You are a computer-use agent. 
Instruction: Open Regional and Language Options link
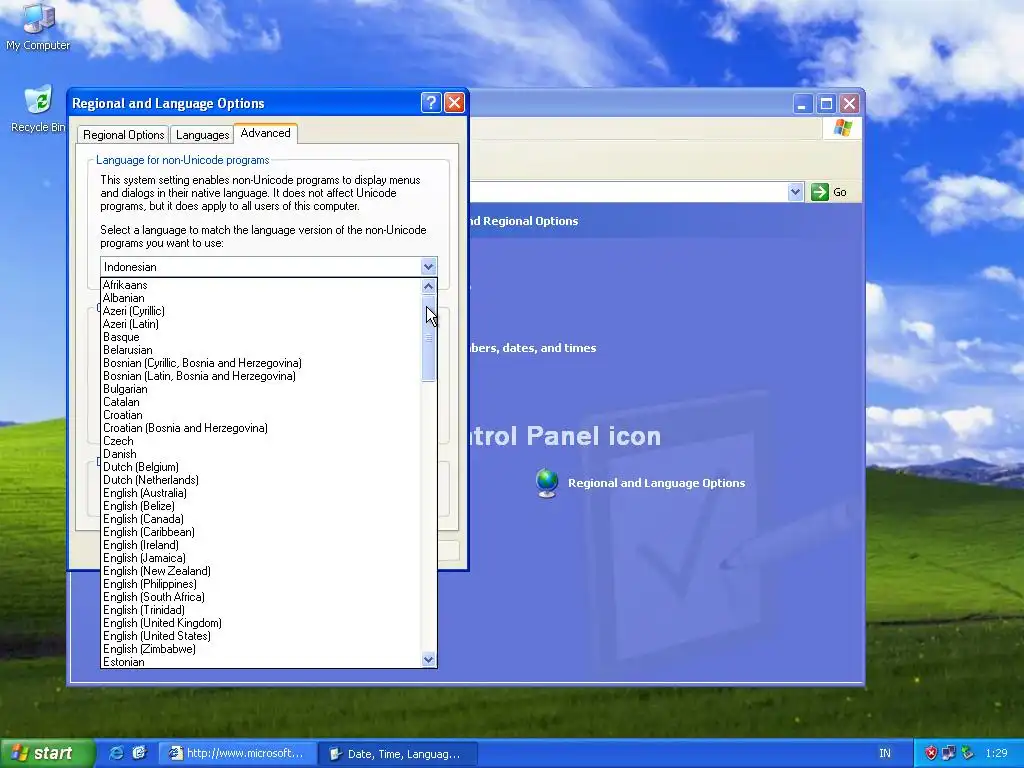click(656, 483)
